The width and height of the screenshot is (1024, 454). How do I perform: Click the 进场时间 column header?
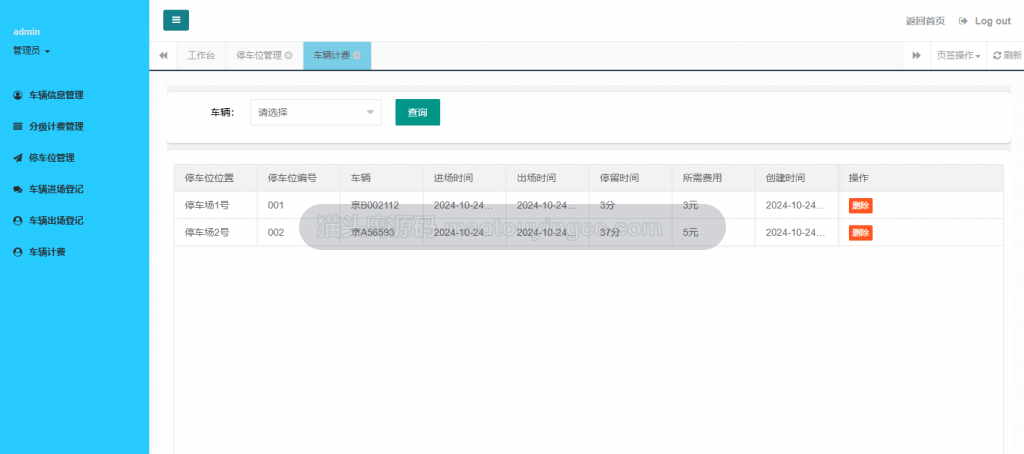[x=464, y=178]
